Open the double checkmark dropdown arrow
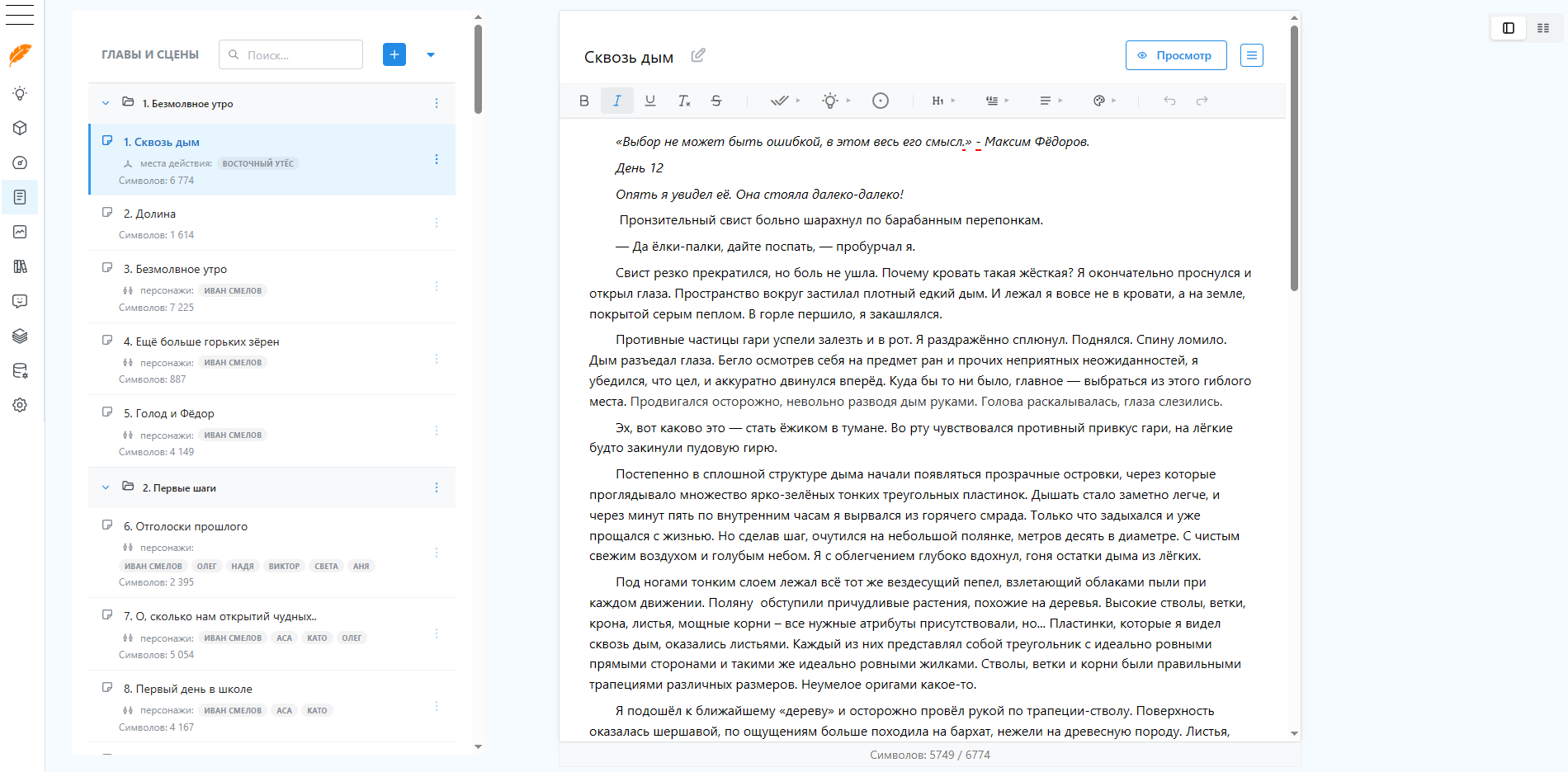 (798, 101)
